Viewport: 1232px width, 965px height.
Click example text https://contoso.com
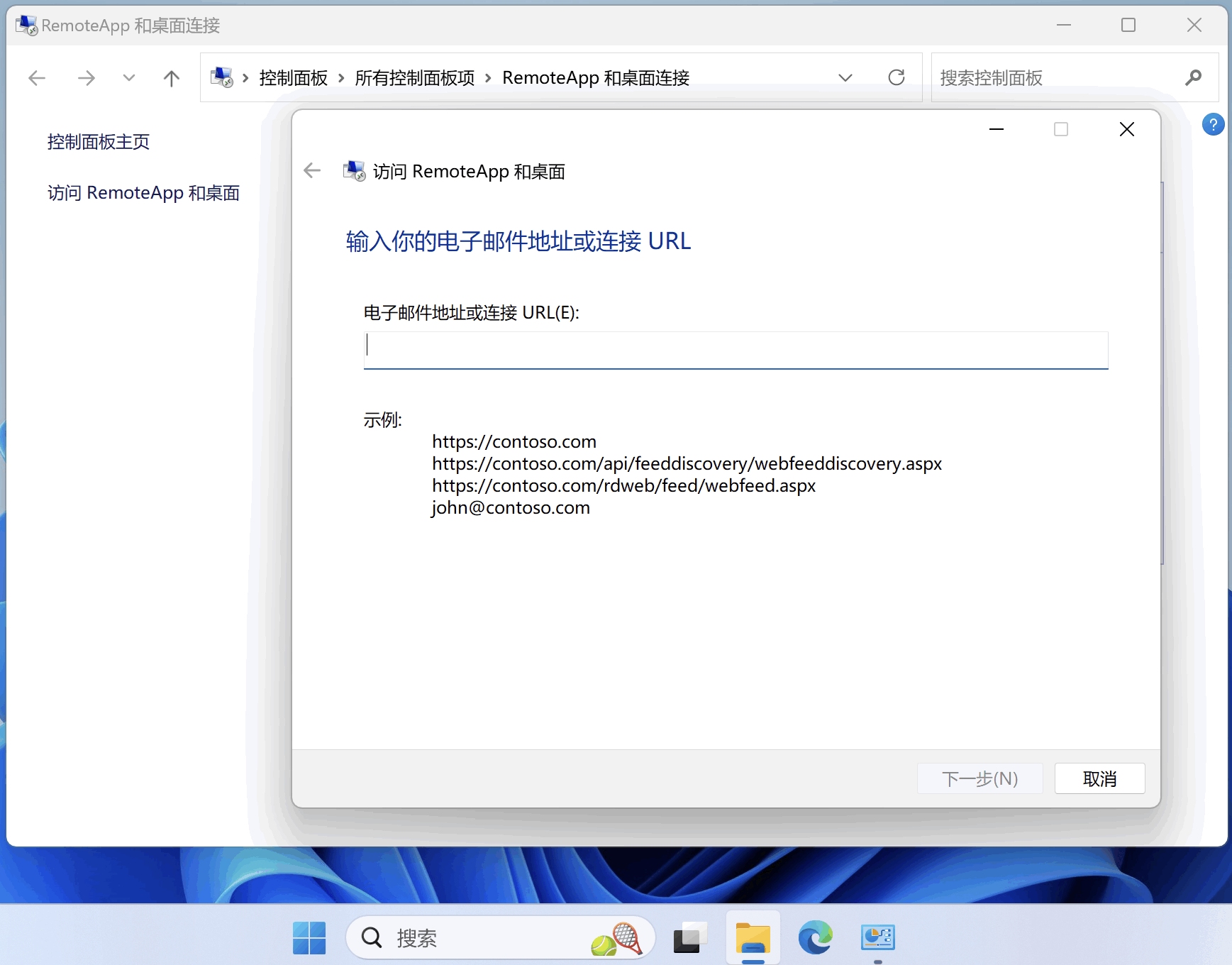click(514, 441)
